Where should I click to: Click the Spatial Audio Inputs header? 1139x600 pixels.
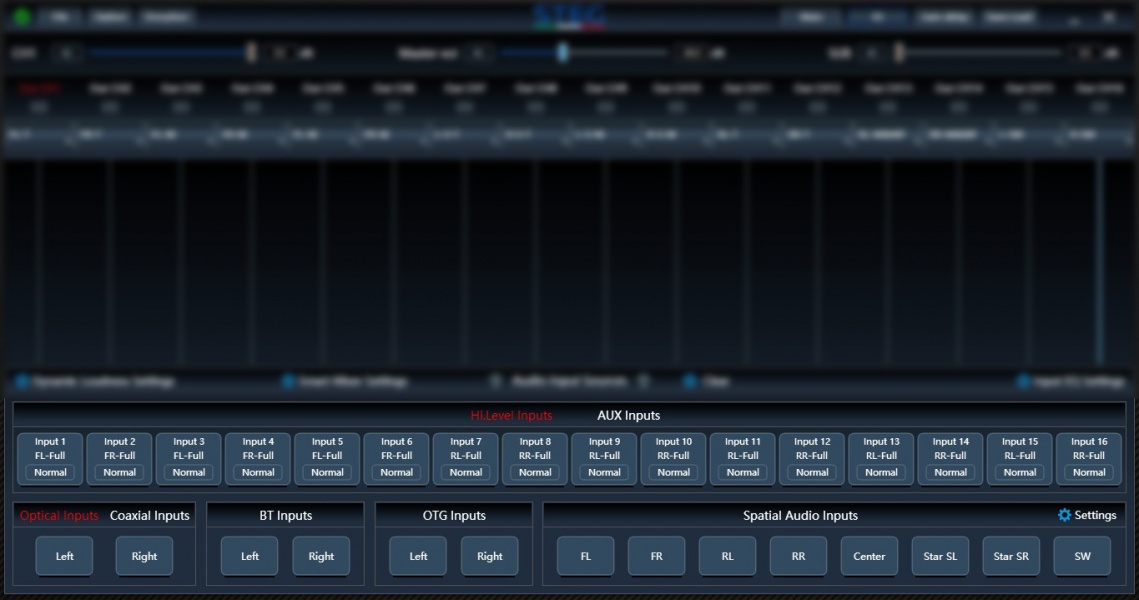click(x=800, y=516)
